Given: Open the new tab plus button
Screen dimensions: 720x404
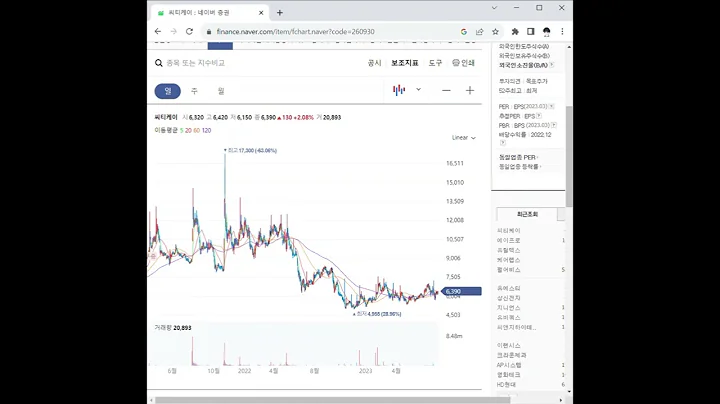Looking at the screenshot, I should (x=280, y=13).
